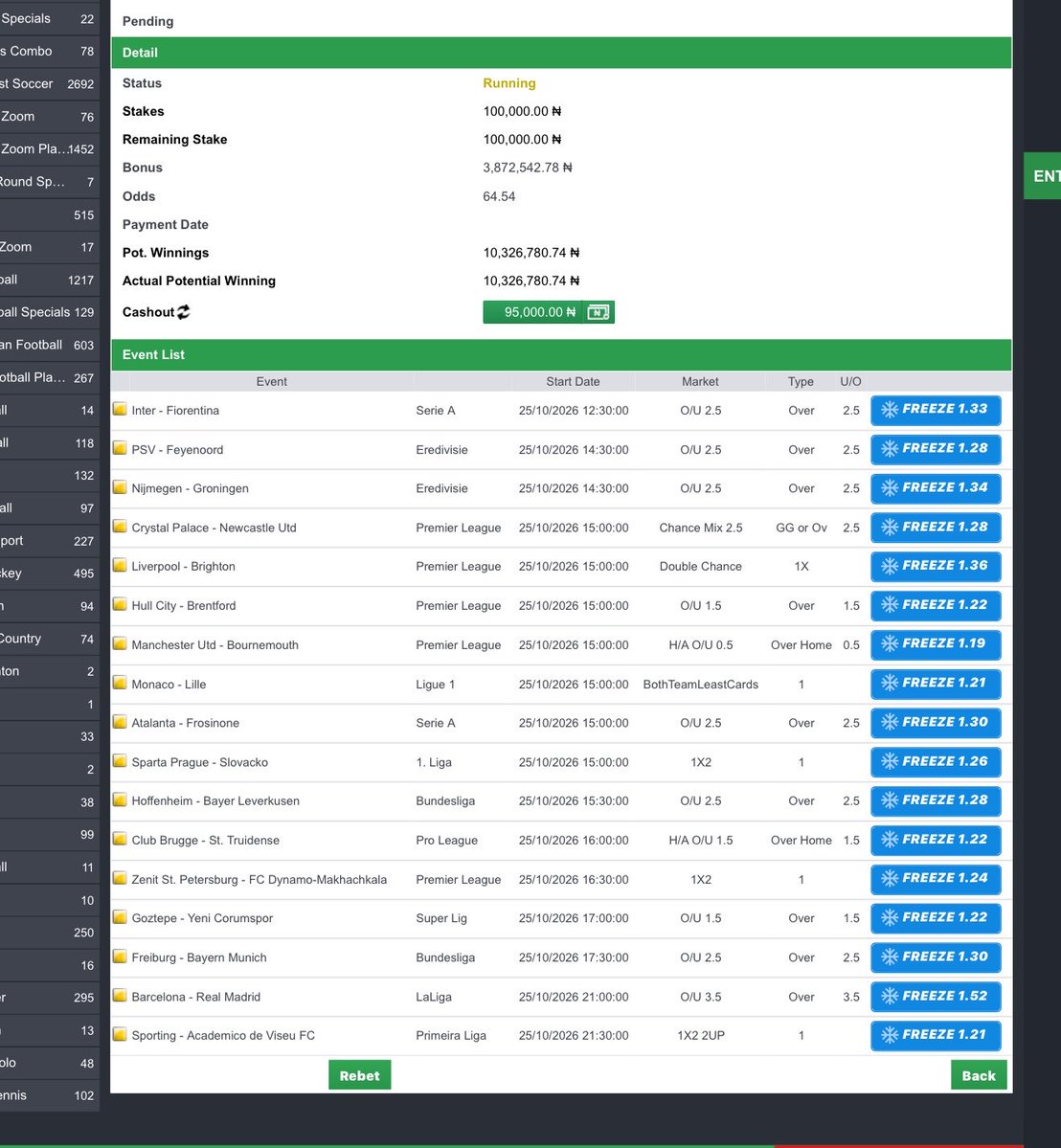Click the folder icon for Goztepe - Yeni Corumspor

tap(120, 917)
